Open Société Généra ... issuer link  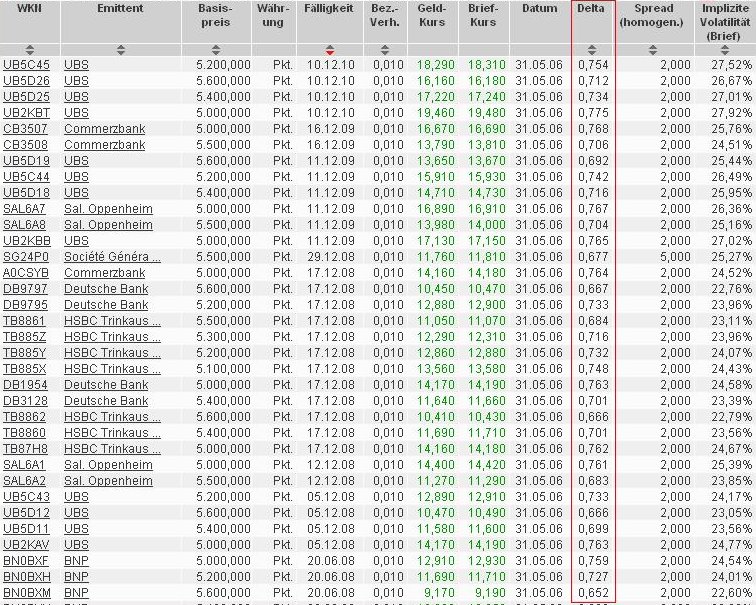coord(112,256)
